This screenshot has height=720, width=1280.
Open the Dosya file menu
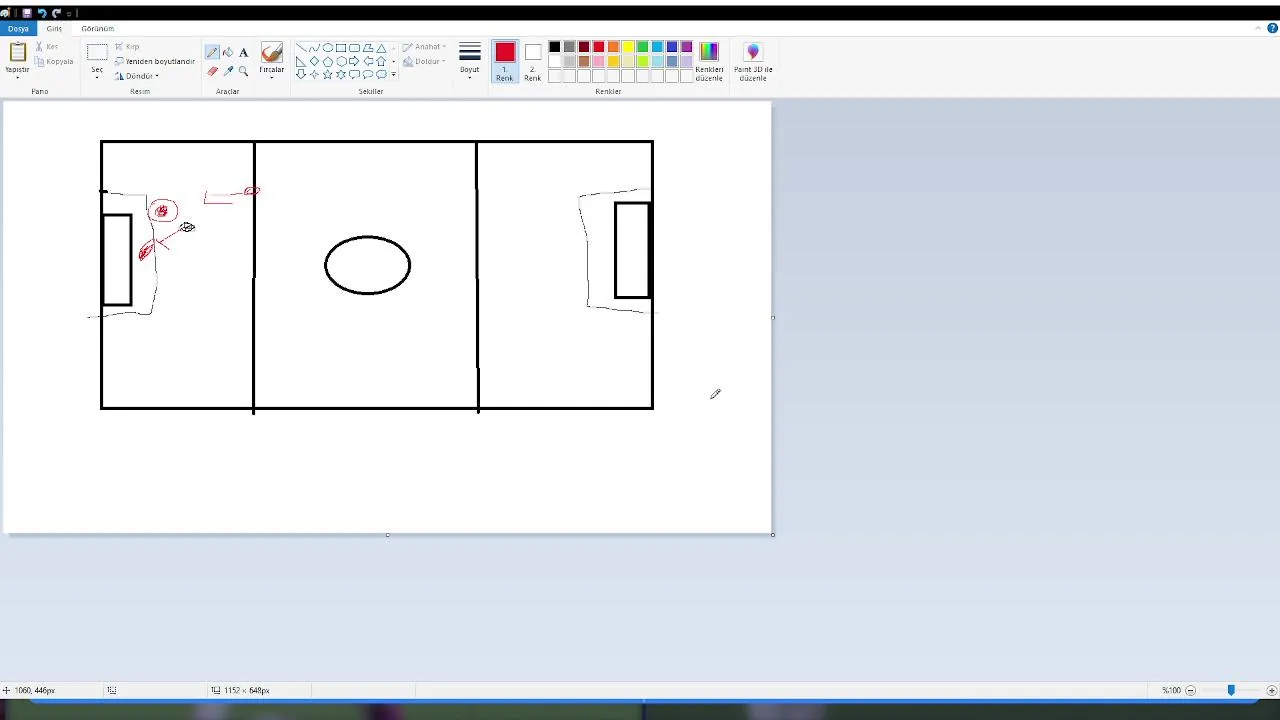(18, 28)
